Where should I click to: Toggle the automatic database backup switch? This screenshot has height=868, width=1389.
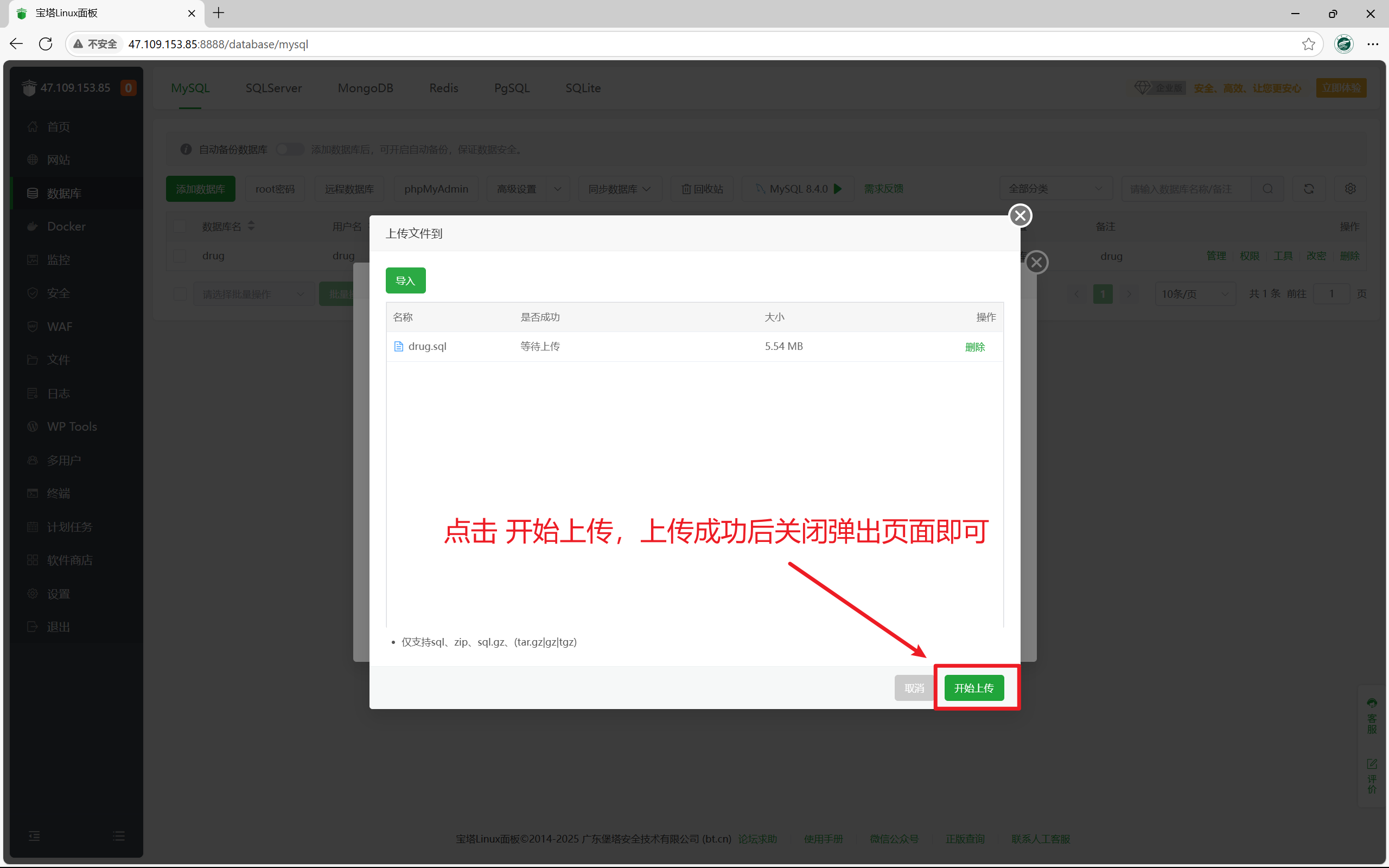click(x=289, y=149)
